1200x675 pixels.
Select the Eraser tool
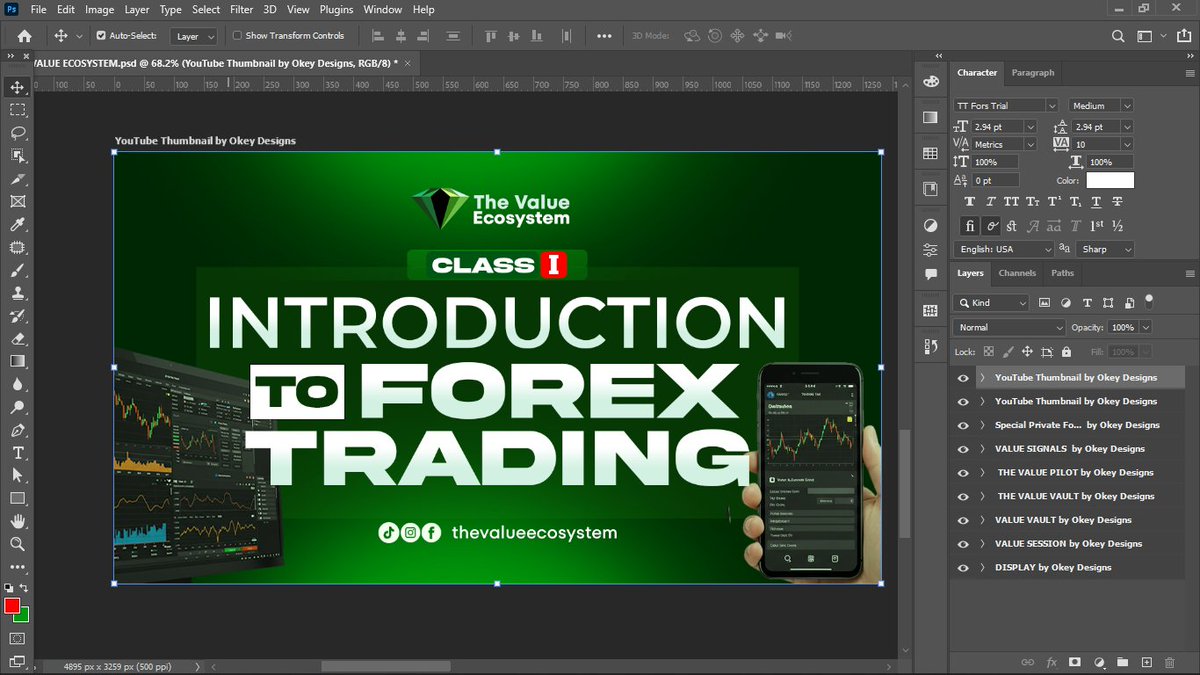(17, 339)
